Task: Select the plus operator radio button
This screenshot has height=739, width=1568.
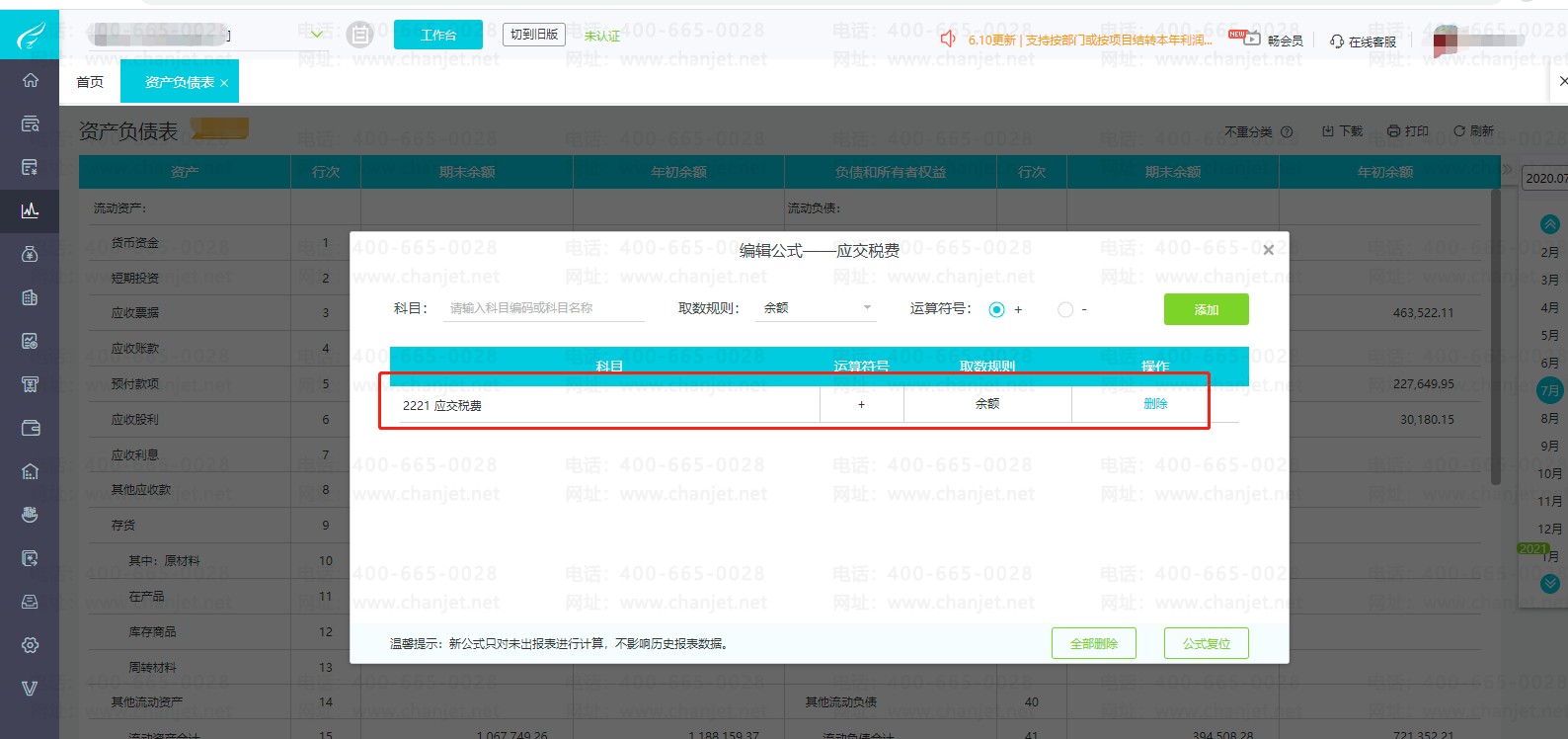Action: [996, 310]
